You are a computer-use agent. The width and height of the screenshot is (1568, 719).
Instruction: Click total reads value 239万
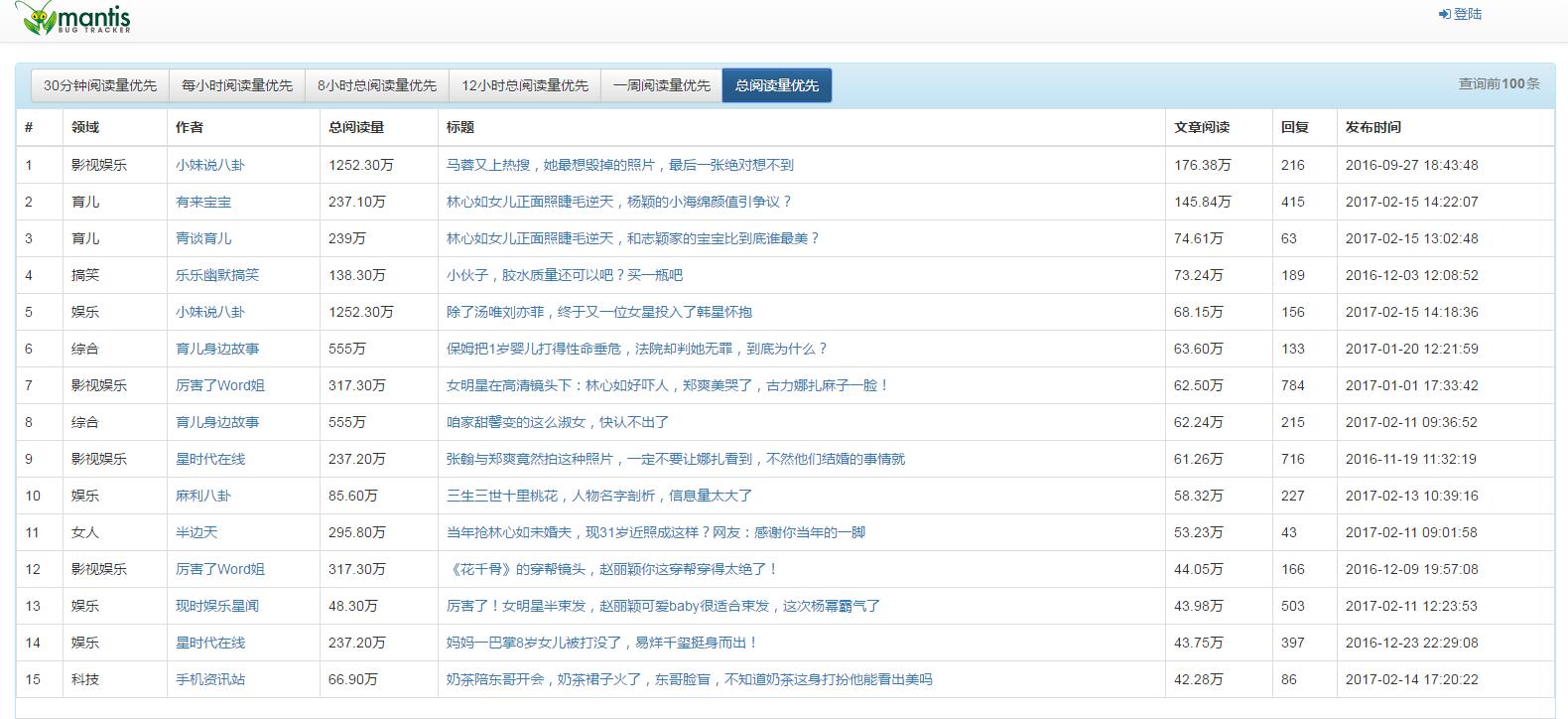pos(347,238)
